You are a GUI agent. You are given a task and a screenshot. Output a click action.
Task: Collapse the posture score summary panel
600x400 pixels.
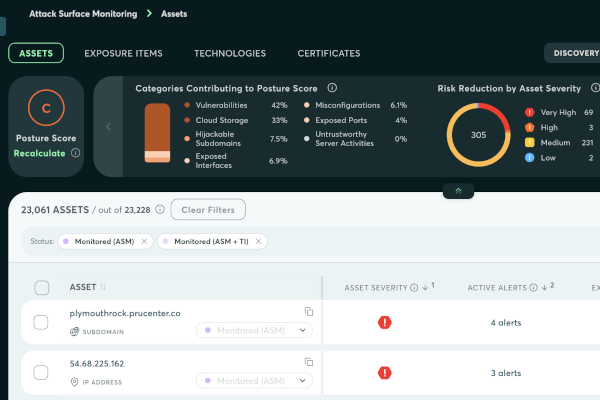pos(458,190)
